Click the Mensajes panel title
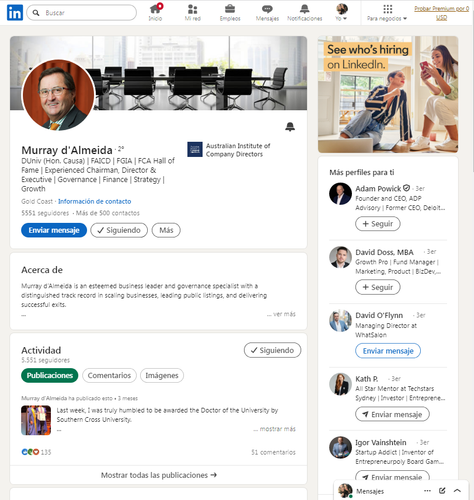 (x=370, y=491)
